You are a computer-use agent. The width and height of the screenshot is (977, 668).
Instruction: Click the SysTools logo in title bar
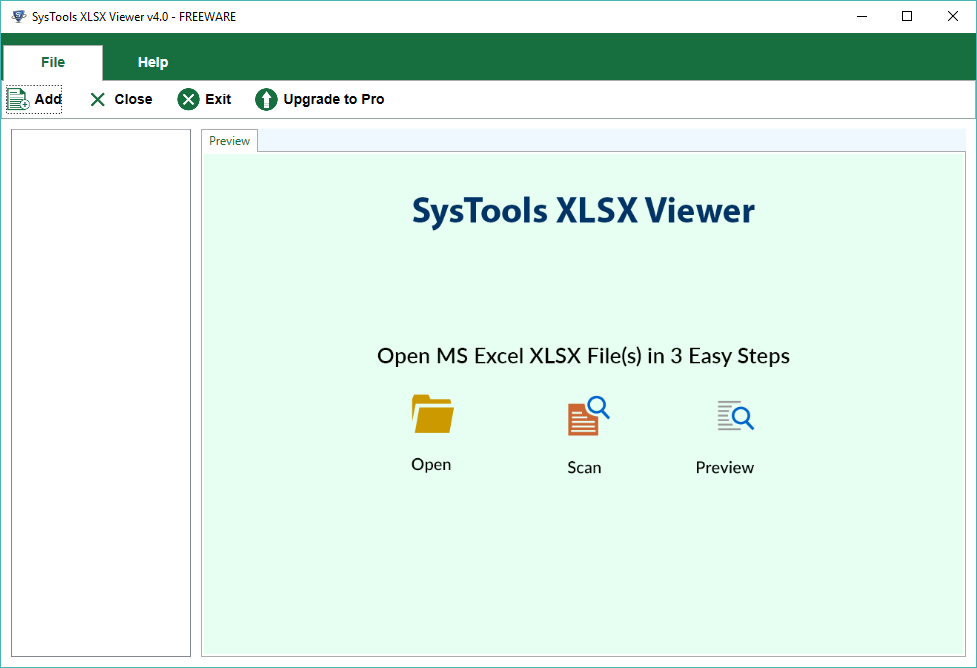point(19,16)
